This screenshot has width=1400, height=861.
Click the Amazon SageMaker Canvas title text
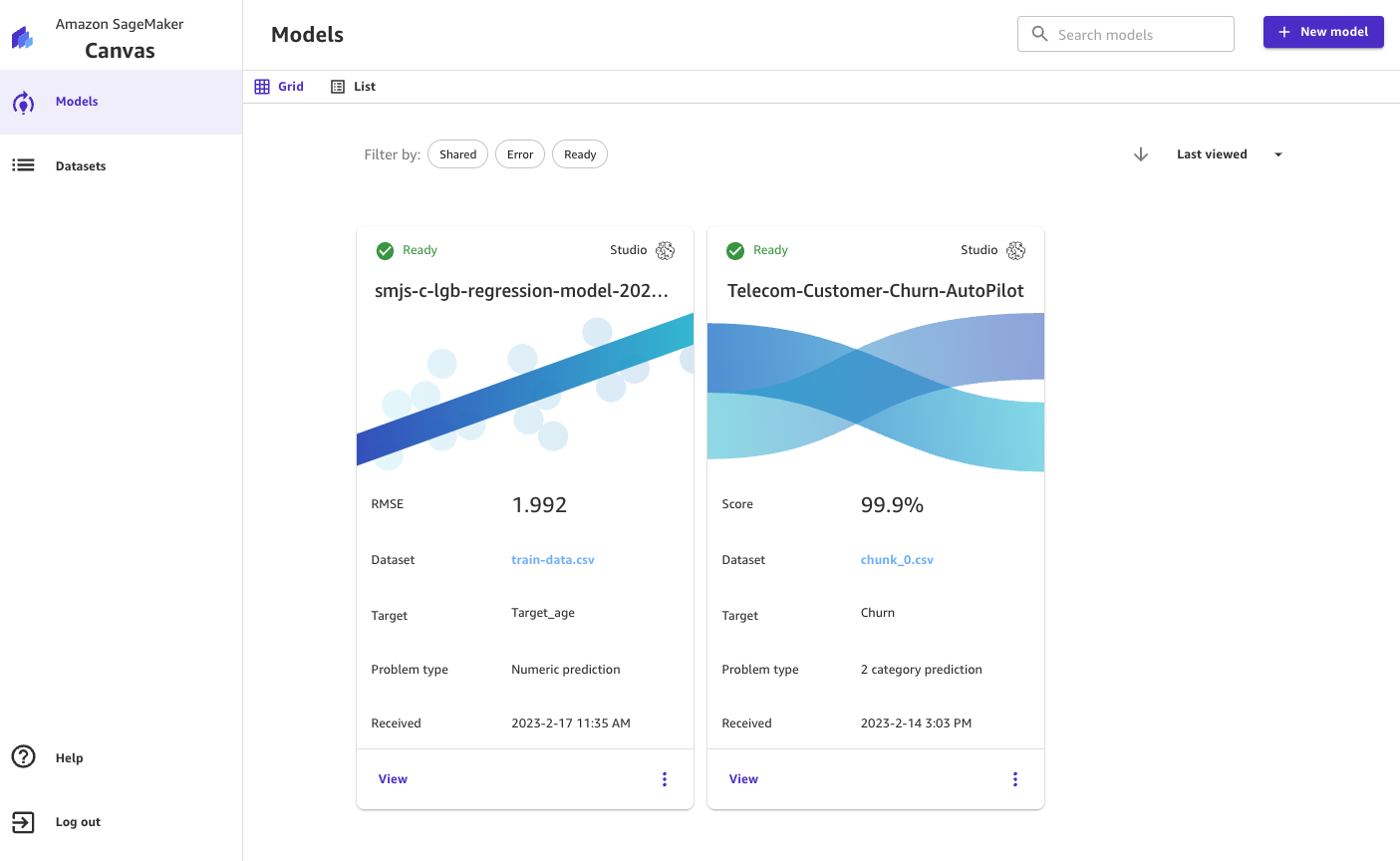[x=120, y=38]
